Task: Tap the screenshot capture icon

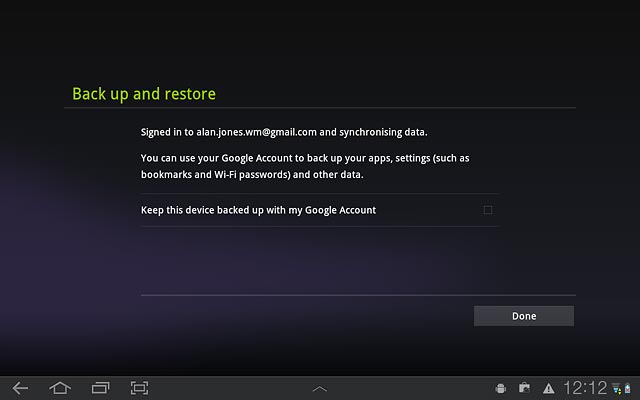Action: [139, 387]
